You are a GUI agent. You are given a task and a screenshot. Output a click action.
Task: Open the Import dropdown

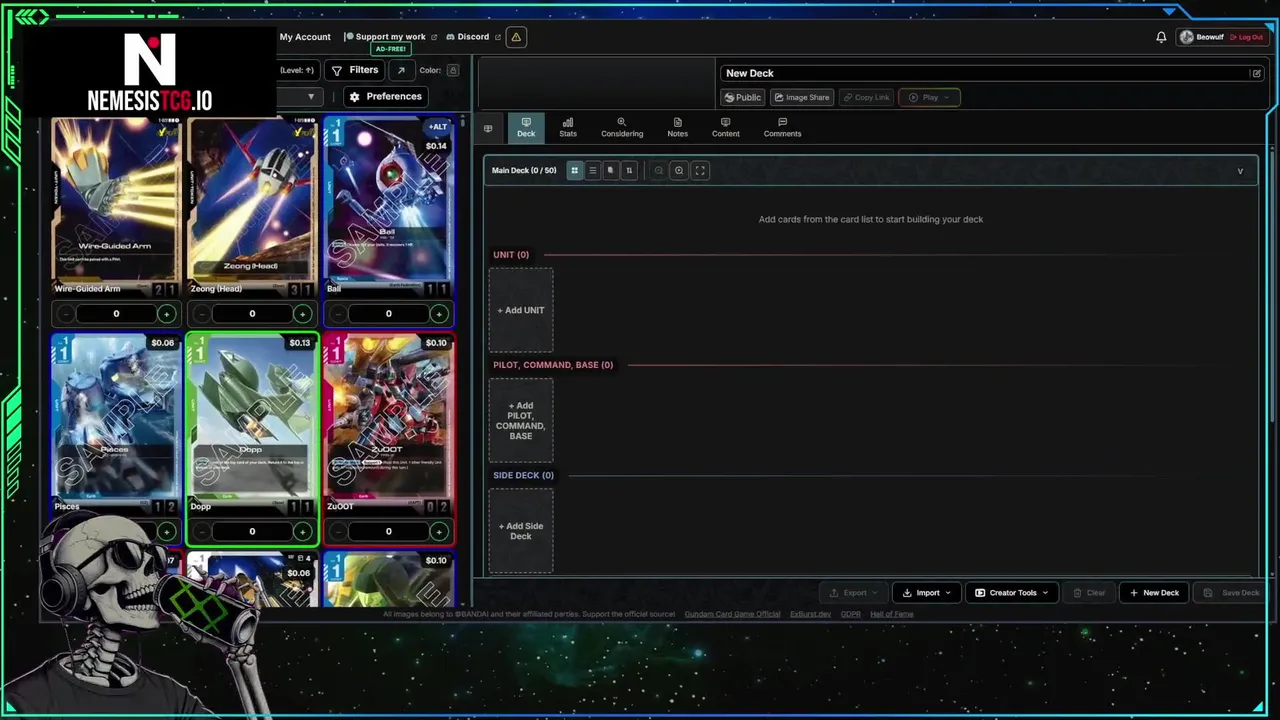coord(927,593)
